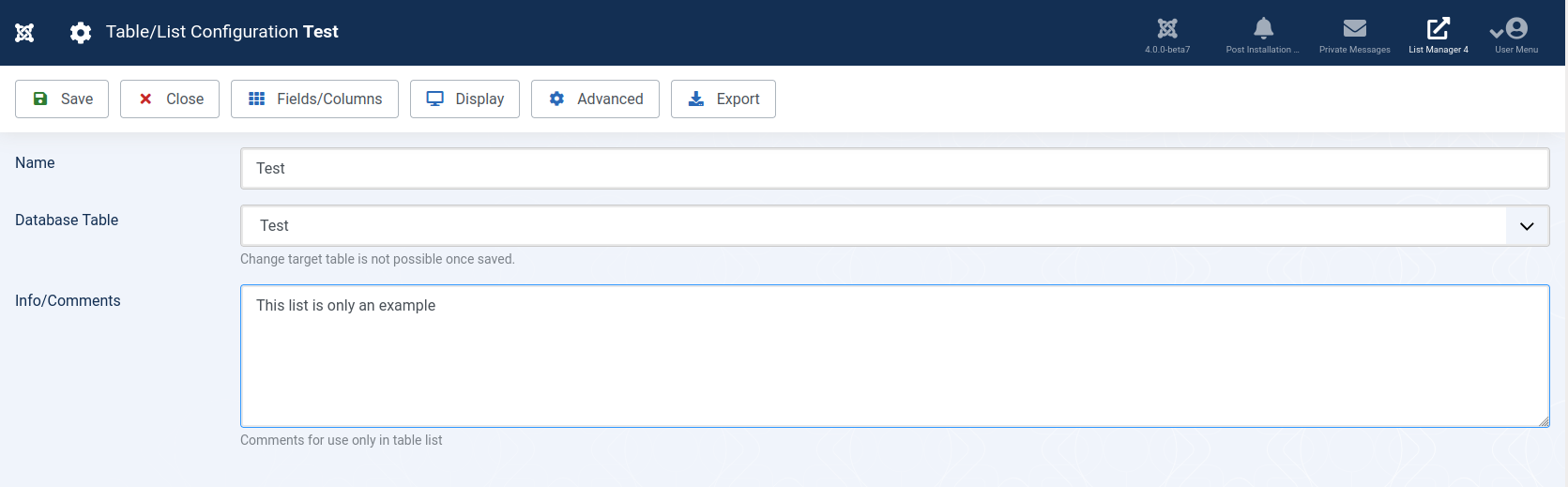Open List Manager 4 external link
Image resolution: width=1568 pixels, height=487 pixels.
[1439, 36]
